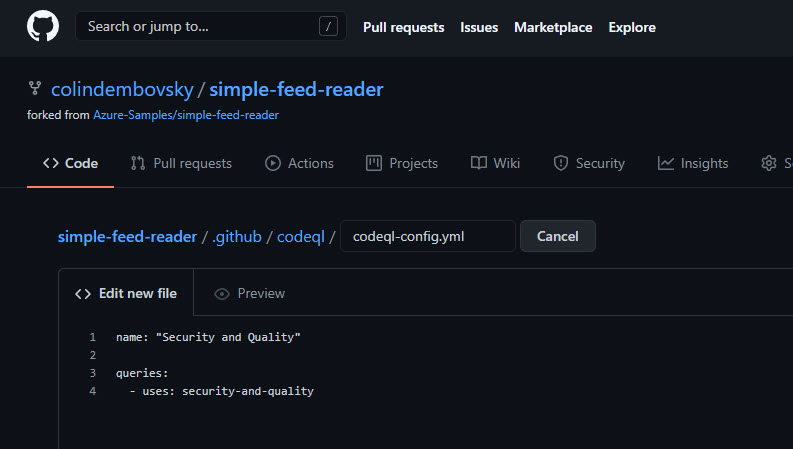
Task: Click the codeql-config.yml file name field
Action: coord(428,236)
